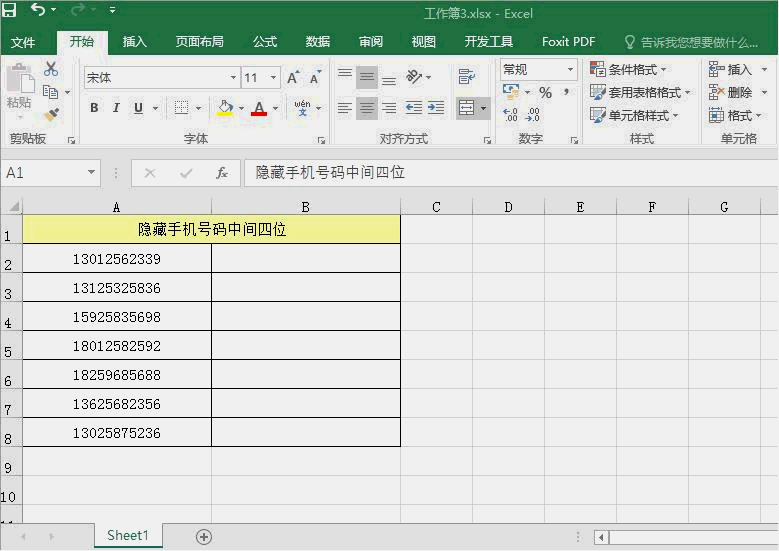Copy selection with the copy icon
The height and width of the screenshot is (551, 779).
point(50,92)
